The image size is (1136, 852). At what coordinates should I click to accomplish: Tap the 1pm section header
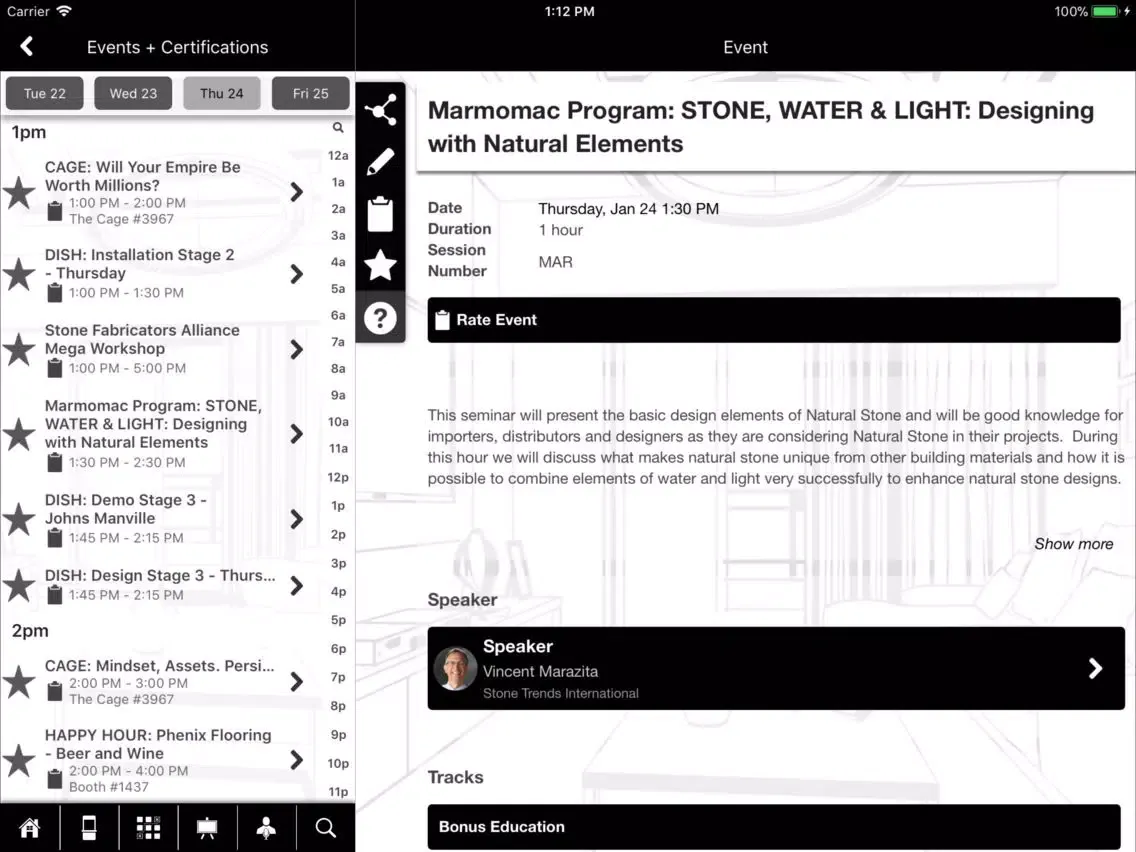(29, 132)
